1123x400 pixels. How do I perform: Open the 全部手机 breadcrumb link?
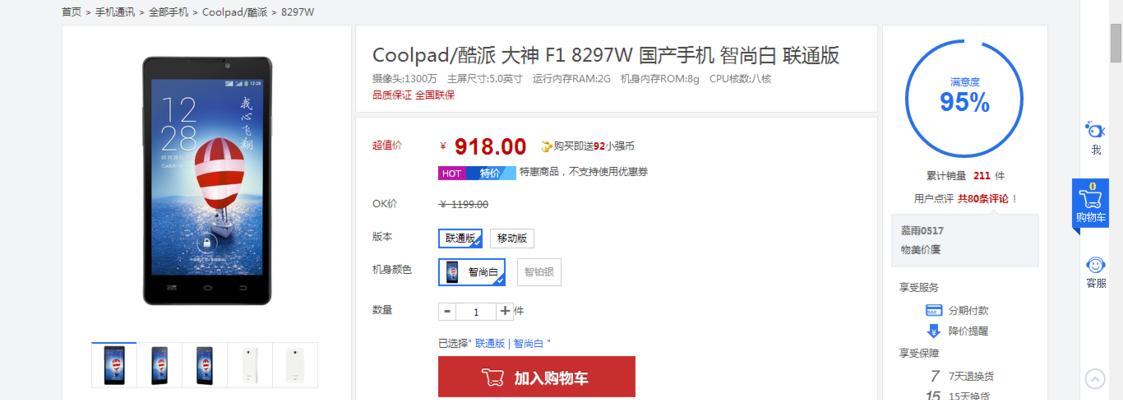coord(169,12)
